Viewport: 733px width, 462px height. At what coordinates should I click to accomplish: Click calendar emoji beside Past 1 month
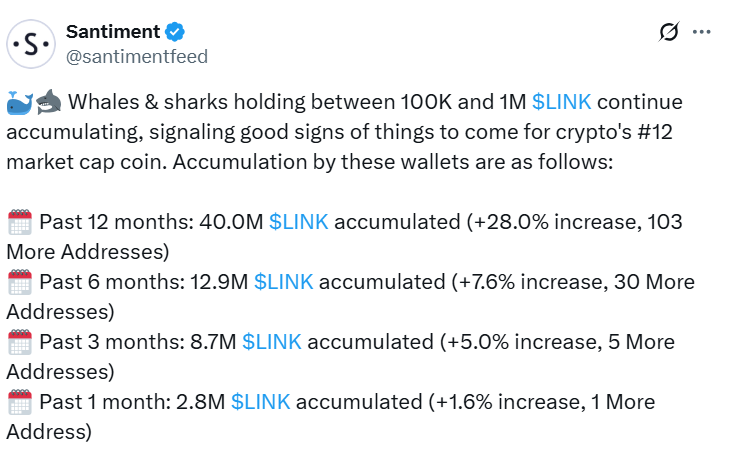point(19,402)
